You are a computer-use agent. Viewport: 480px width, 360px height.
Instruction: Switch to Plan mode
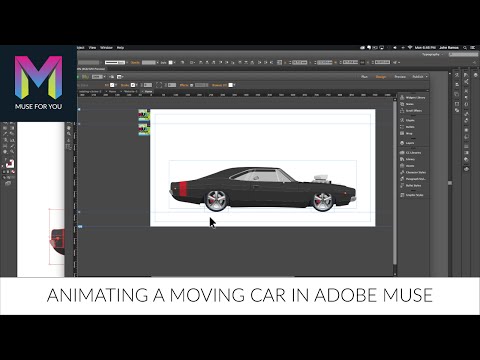[x=364, y=77]
